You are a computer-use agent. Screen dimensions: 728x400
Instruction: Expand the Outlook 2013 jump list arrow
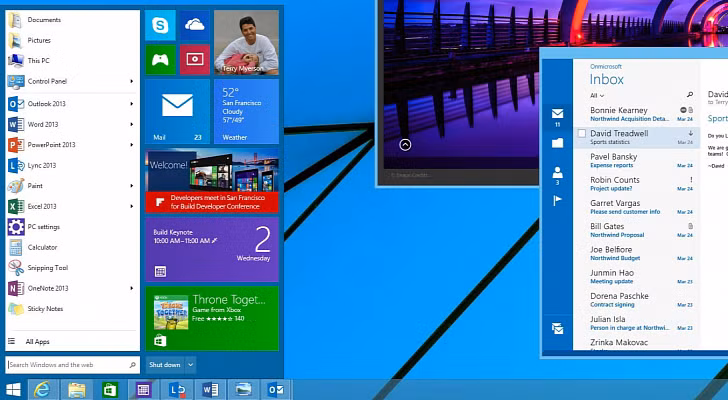(x=131, y=103)
